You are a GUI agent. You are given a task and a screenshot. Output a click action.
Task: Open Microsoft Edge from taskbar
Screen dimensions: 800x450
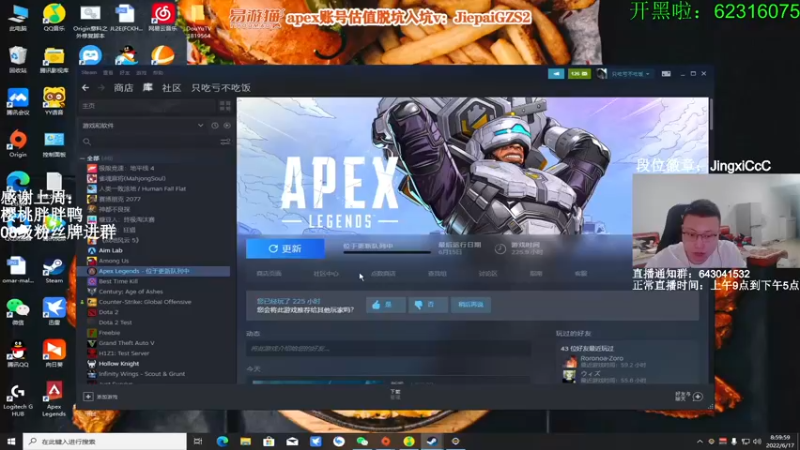point(222,441)
